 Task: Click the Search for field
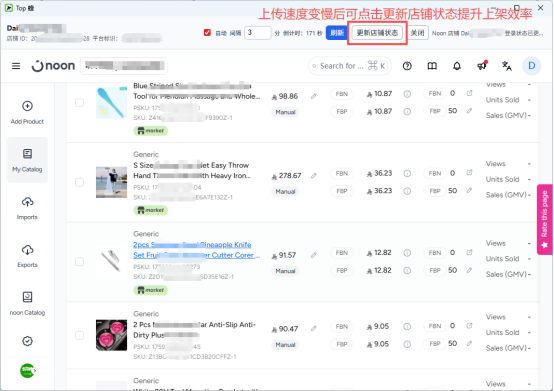click(350, 66)
